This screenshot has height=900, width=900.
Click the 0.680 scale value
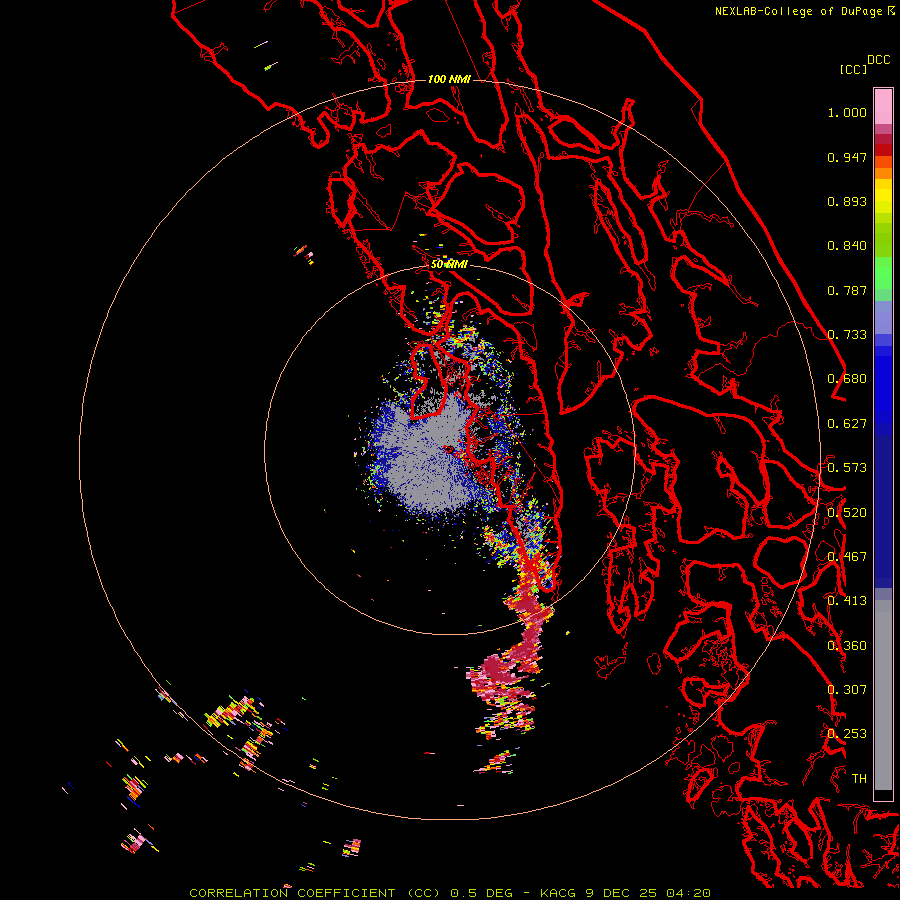[x=847, y=379]
